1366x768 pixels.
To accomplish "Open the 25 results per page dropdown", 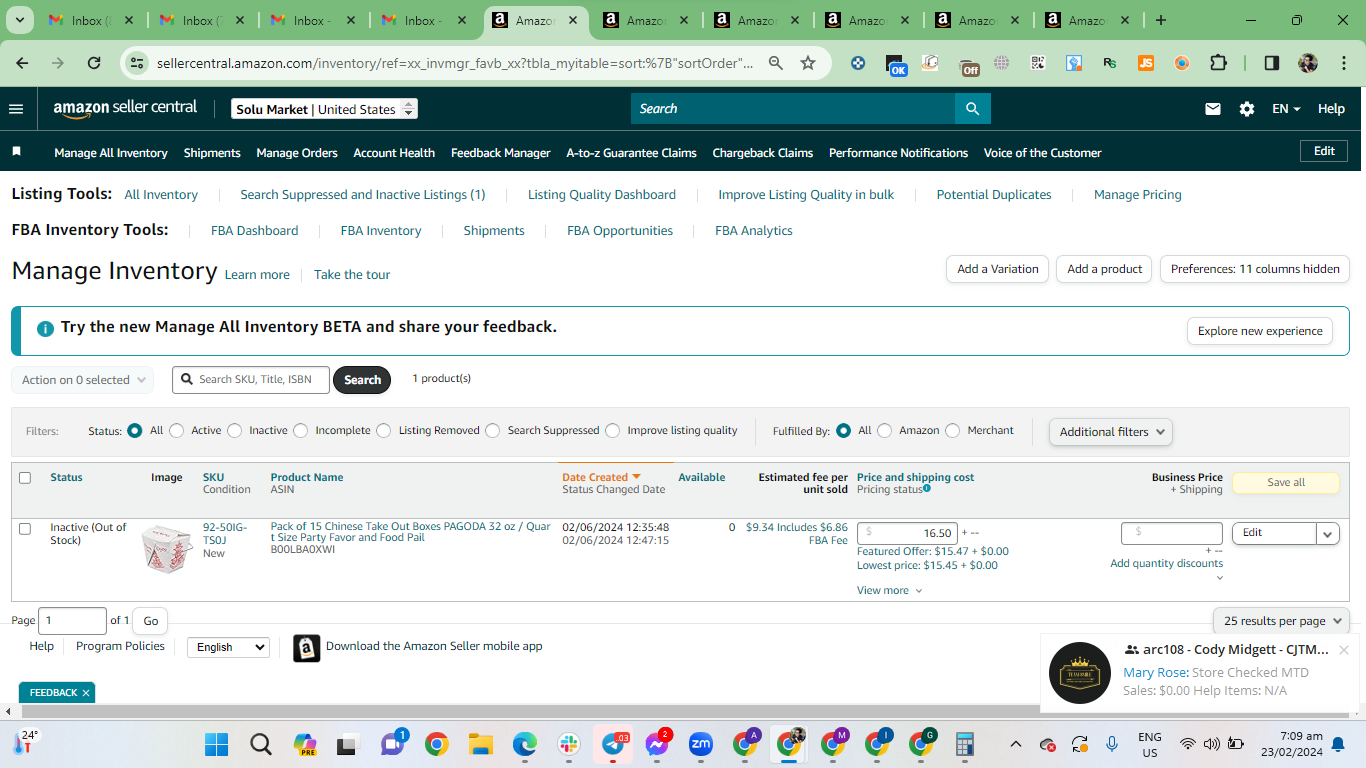I will click(x=1281, y=621).
